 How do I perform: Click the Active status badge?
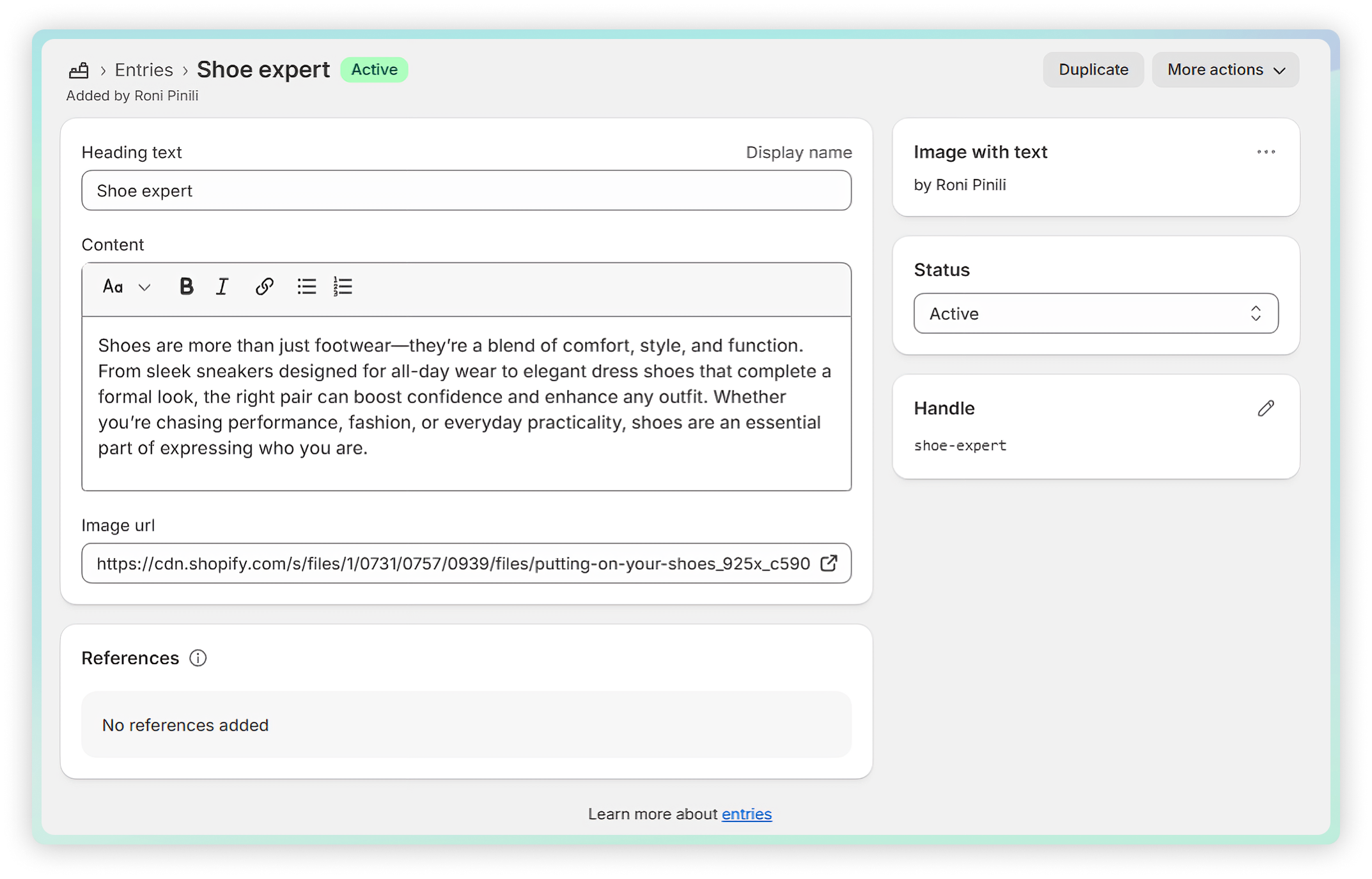point(374,70)
